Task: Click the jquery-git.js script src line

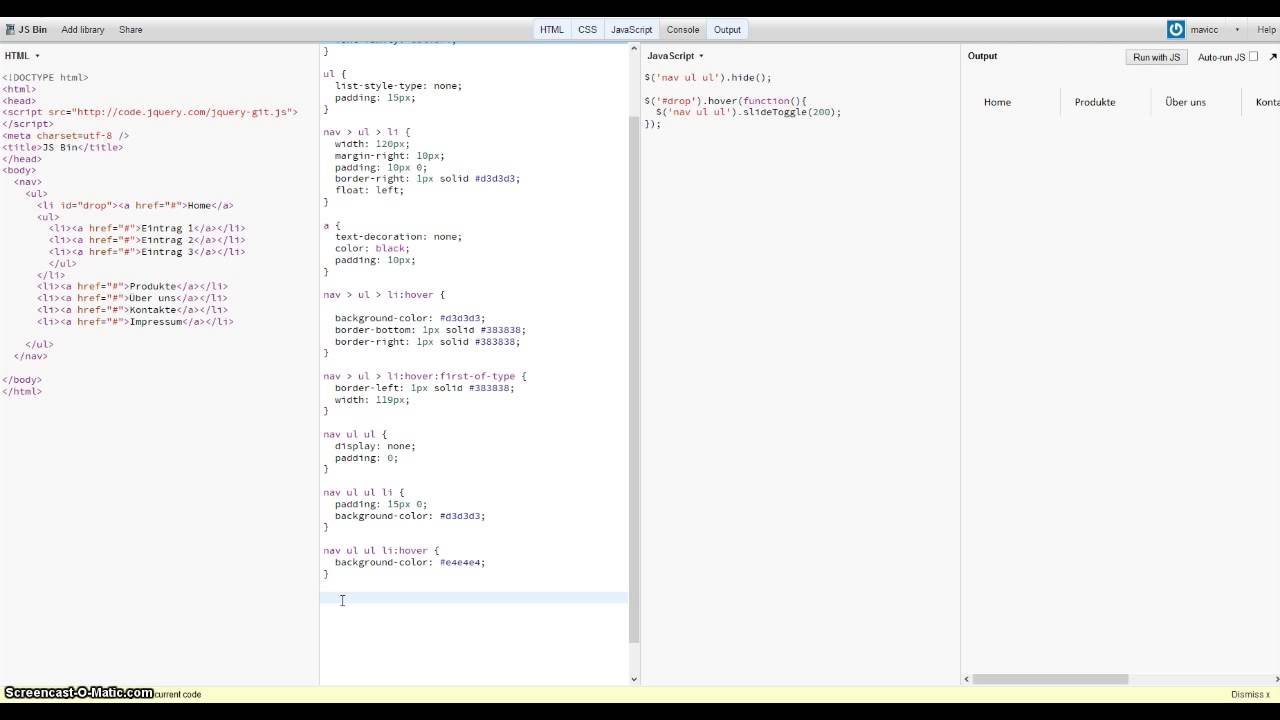Action: click(x=150, y=112)
